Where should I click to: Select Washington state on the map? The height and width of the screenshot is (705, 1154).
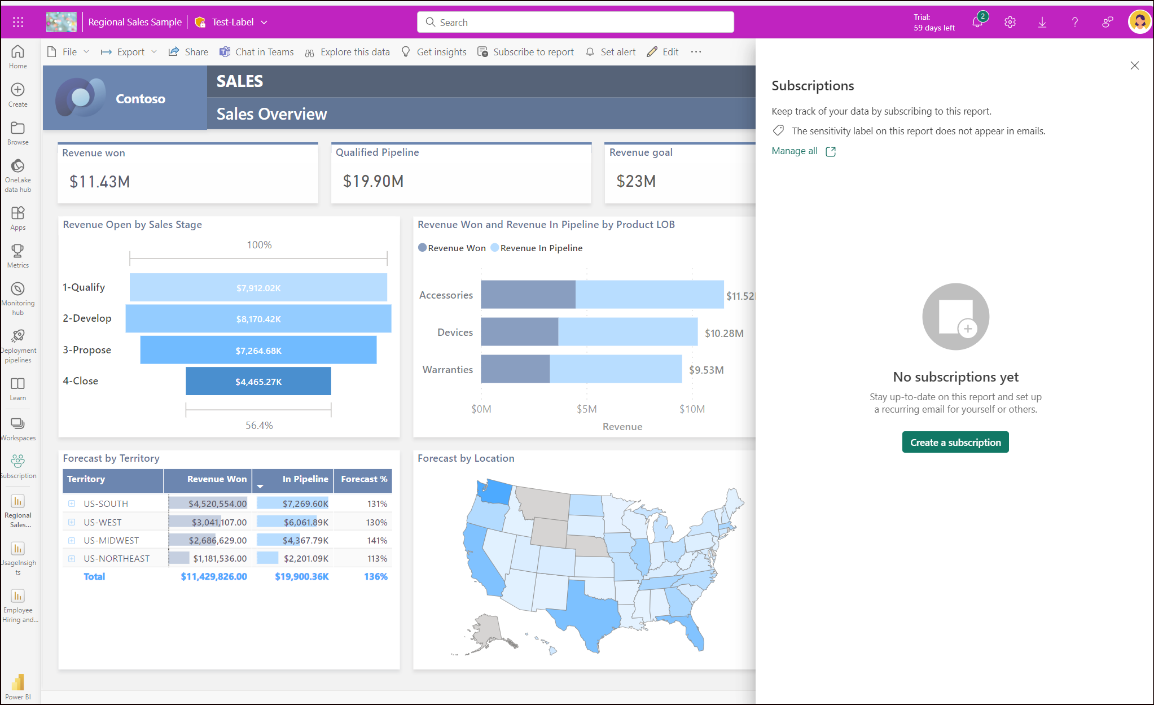494,492
